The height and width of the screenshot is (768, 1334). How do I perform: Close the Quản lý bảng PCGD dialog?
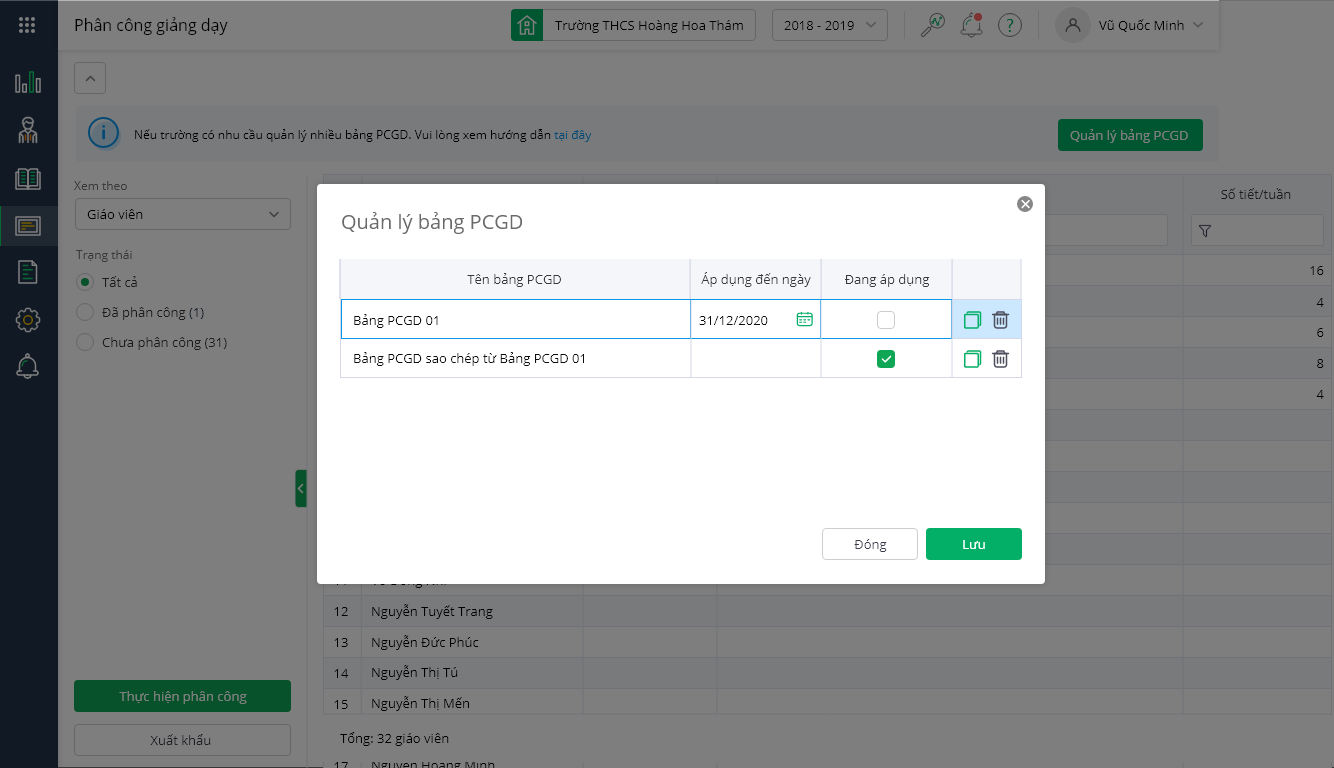(1024, 204)
